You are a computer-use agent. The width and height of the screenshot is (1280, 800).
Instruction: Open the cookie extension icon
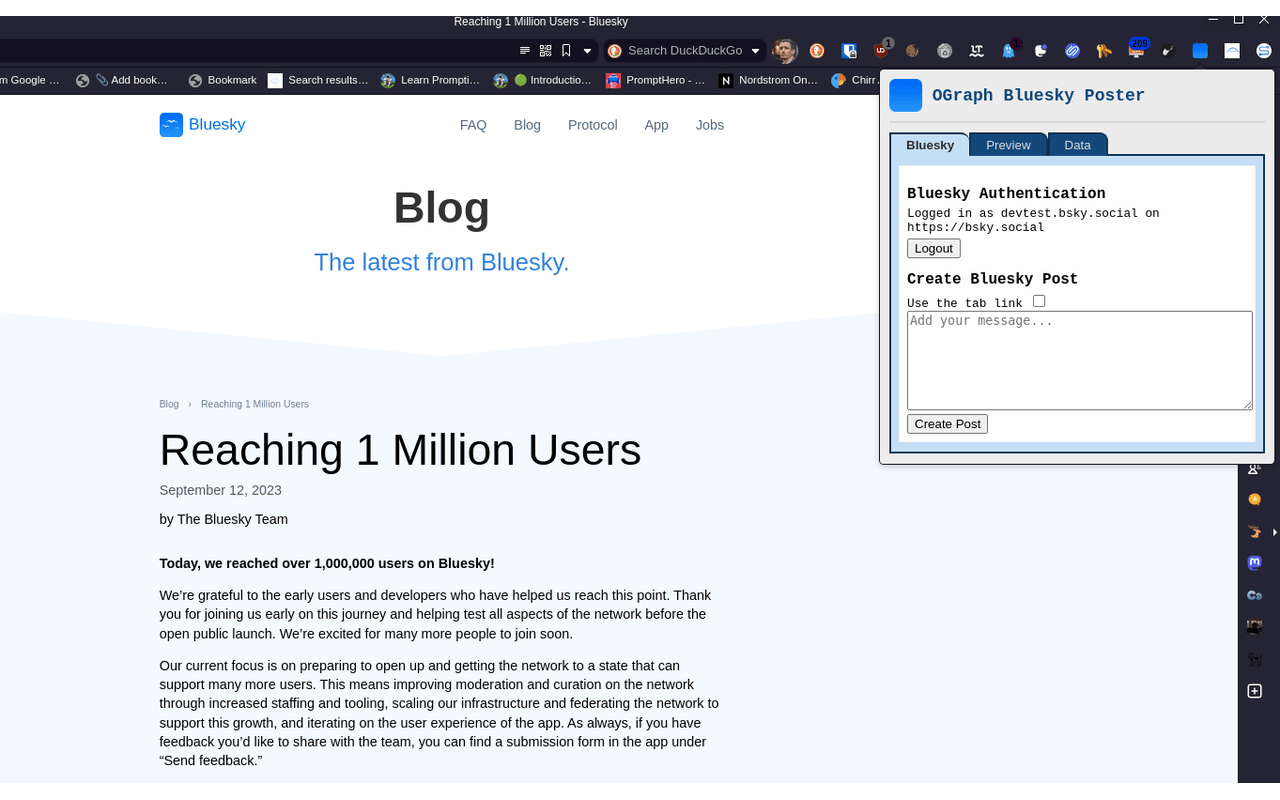(x=913, y=51)
